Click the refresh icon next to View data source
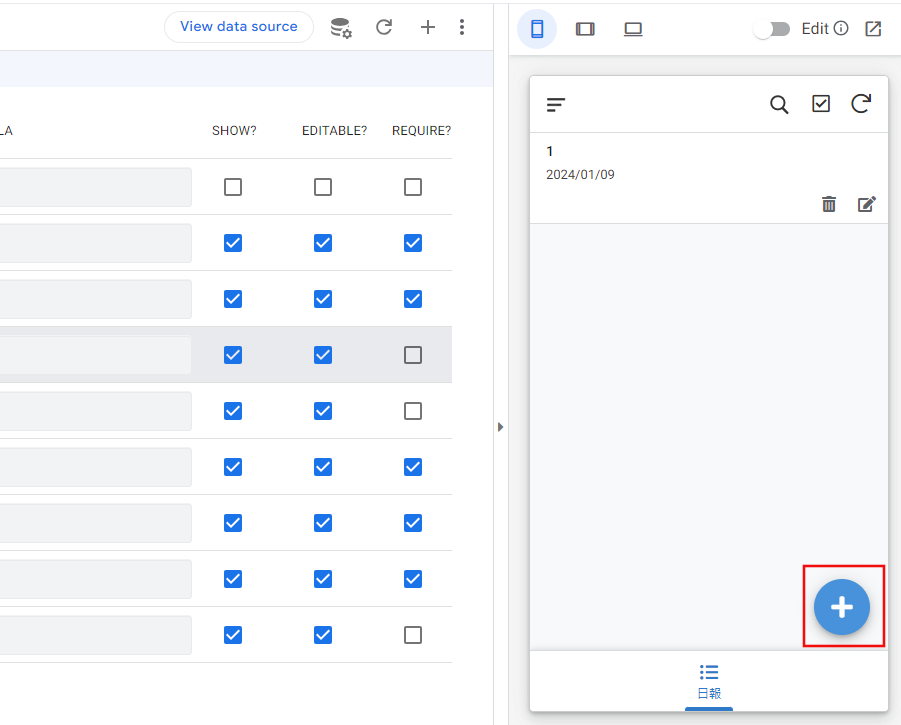The image size is (901, 725). pos(384,27)
